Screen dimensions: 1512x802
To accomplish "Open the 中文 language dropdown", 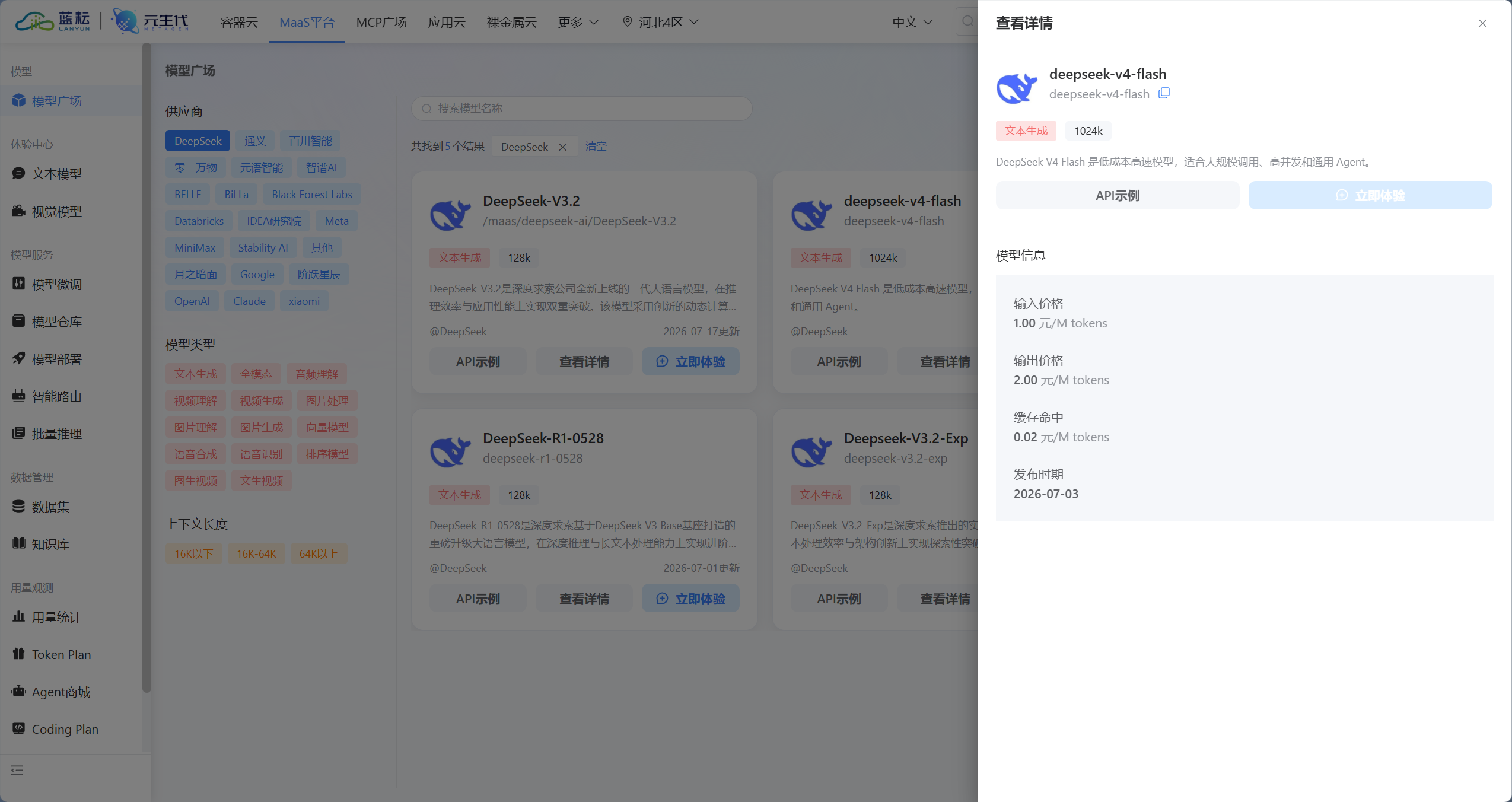I will click(x=913, y=22).
